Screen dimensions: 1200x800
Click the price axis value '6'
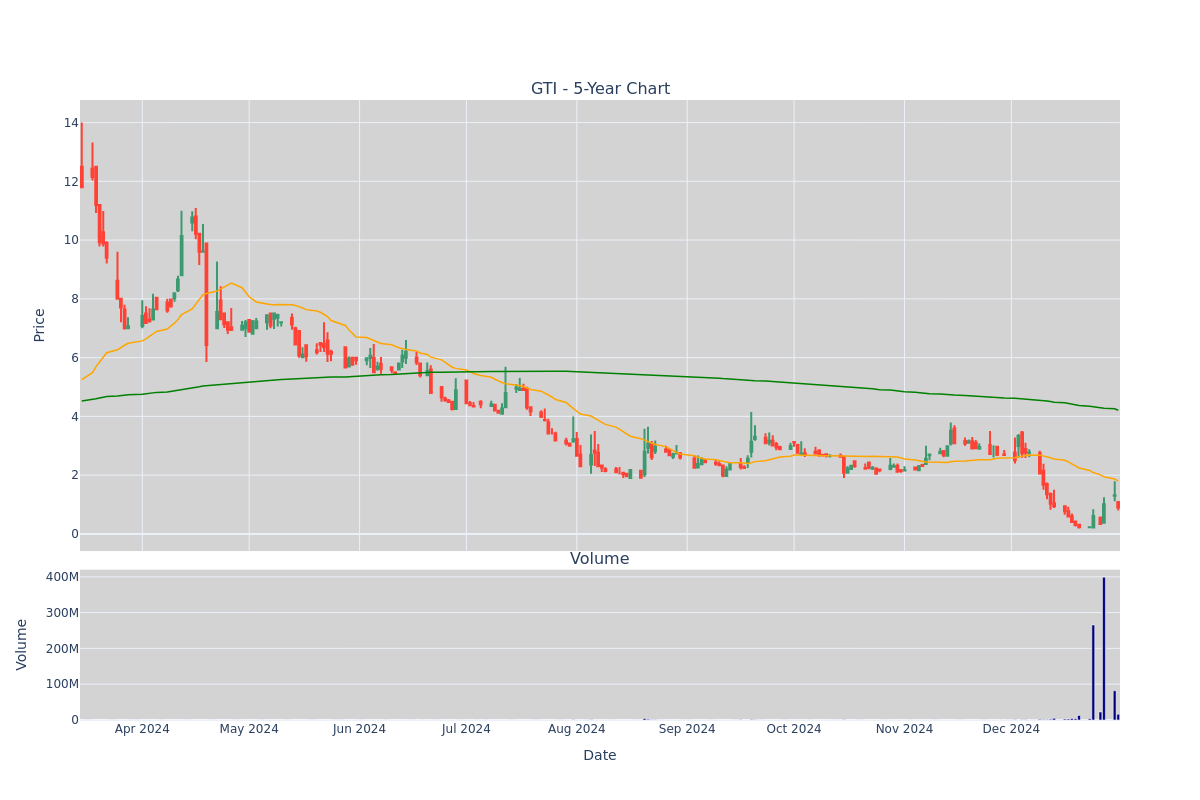click(x=75, y=358)
